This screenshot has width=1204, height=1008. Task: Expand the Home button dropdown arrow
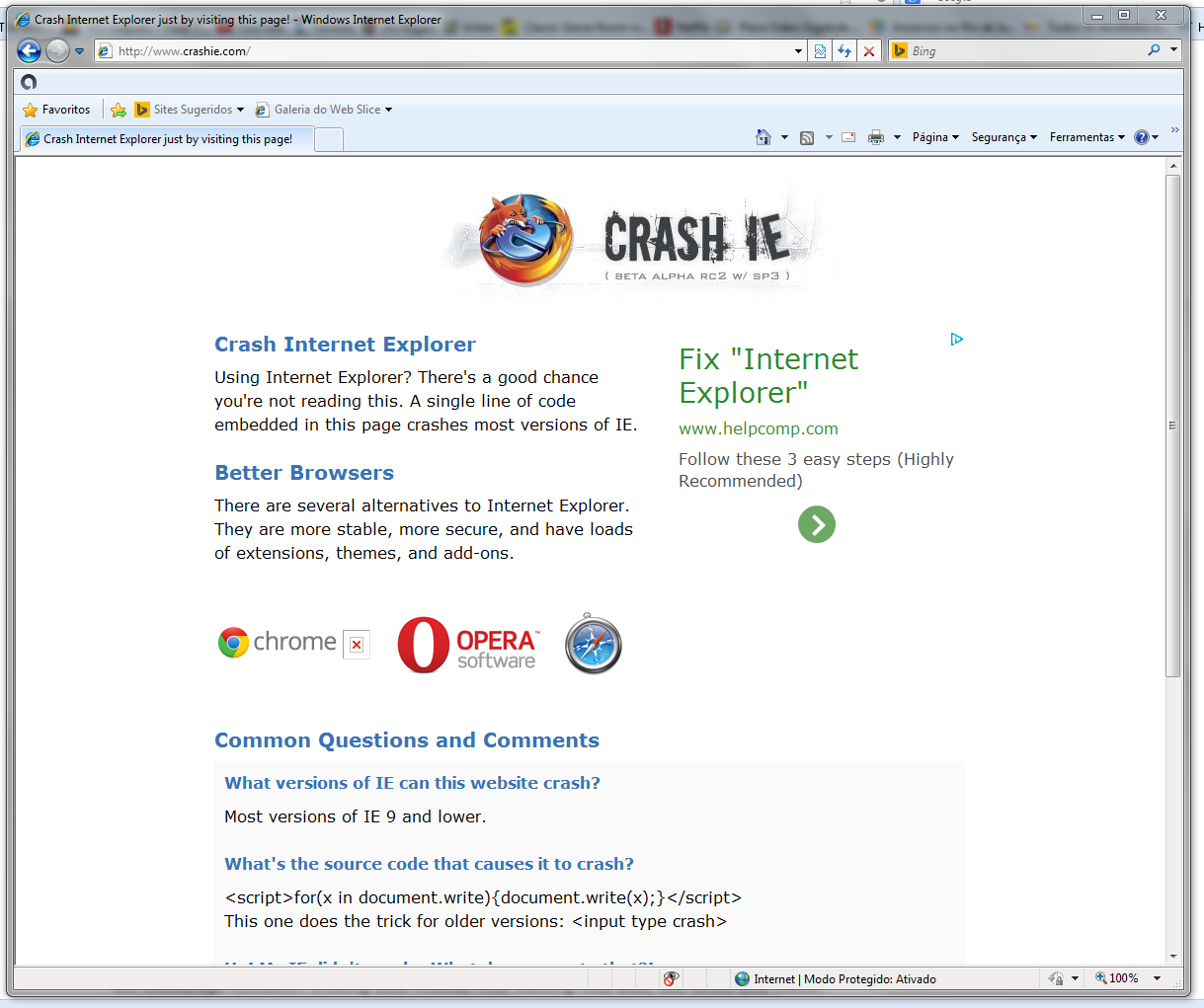tap(784, 137)
